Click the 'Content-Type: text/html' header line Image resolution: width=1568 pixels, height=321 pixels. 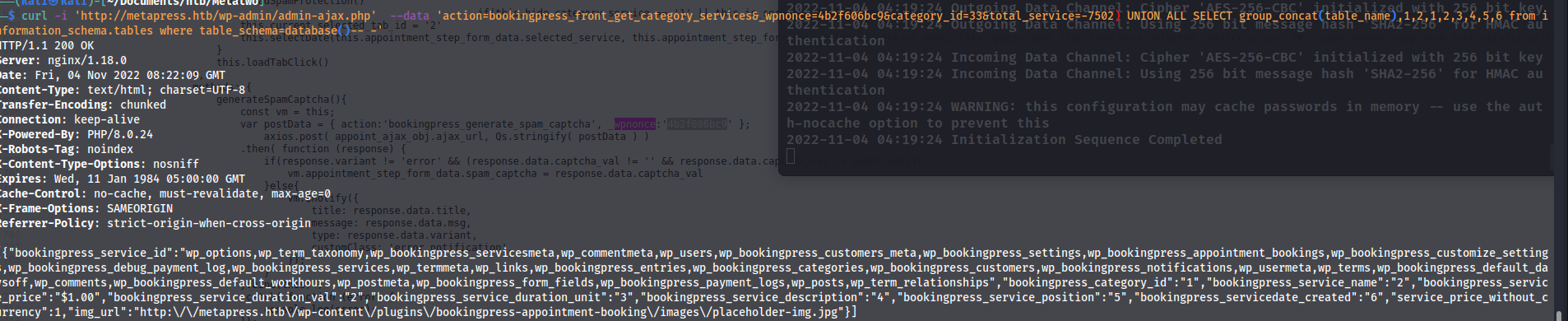[123, 90]
